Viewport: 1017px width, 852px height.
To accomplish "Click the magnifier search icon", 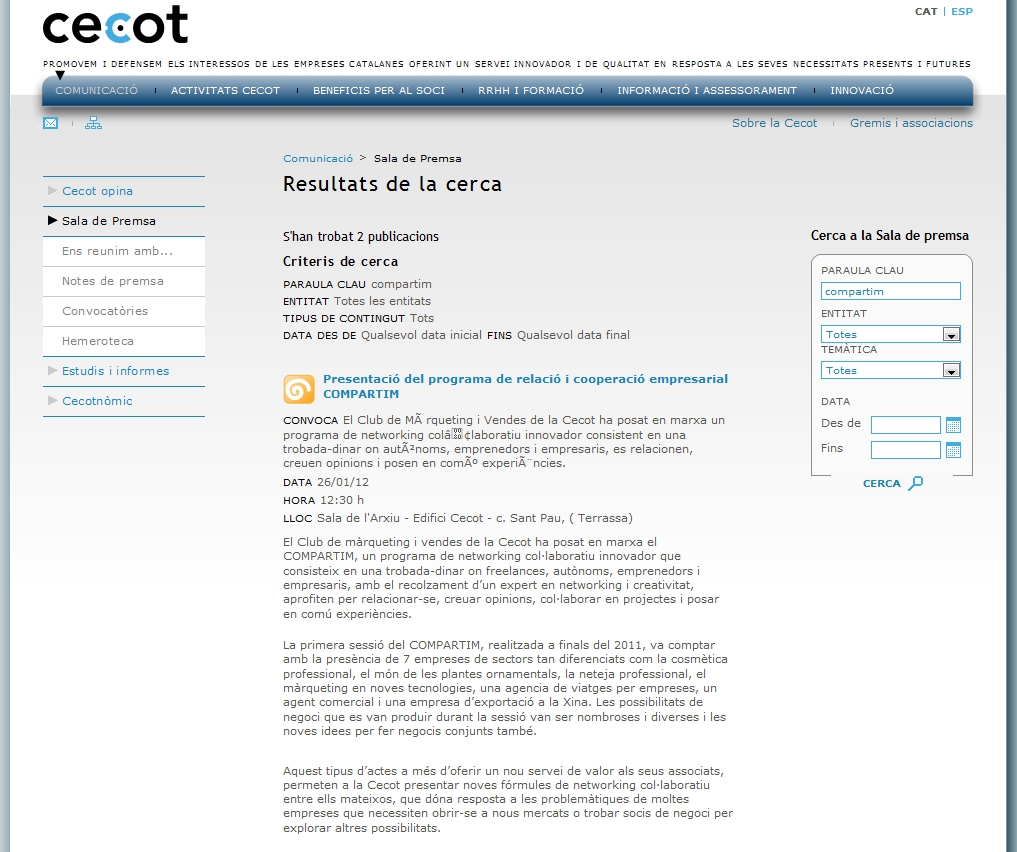I will pyautogui.click(x=916, y=483).
